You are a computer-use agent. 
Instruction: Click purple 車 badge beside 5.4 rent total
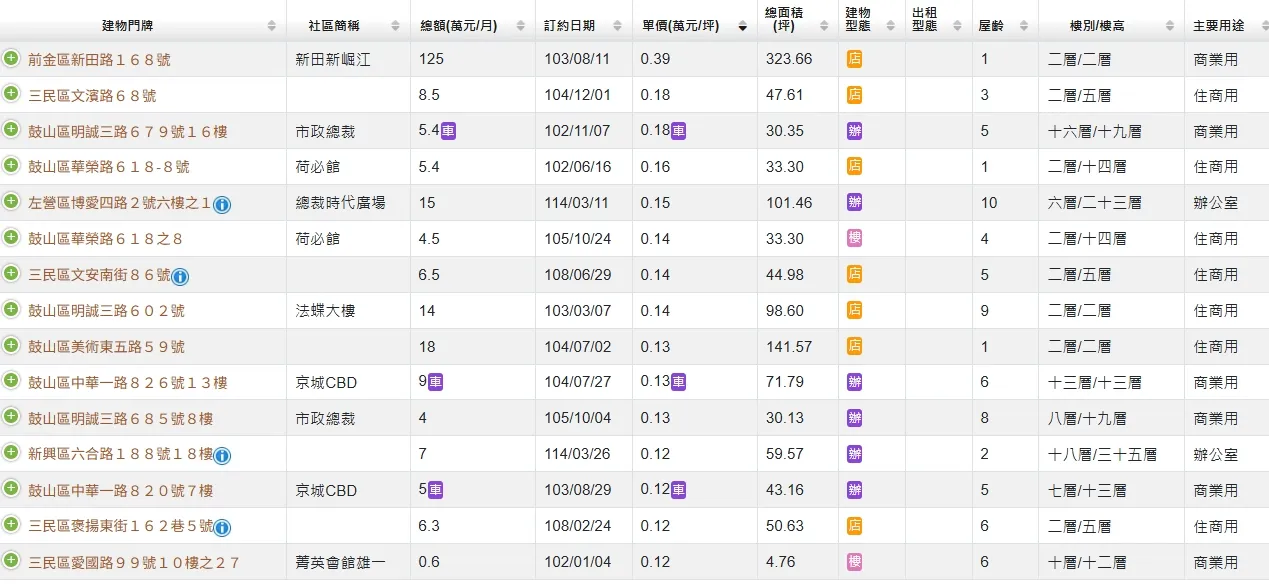(x=448, y=131)
